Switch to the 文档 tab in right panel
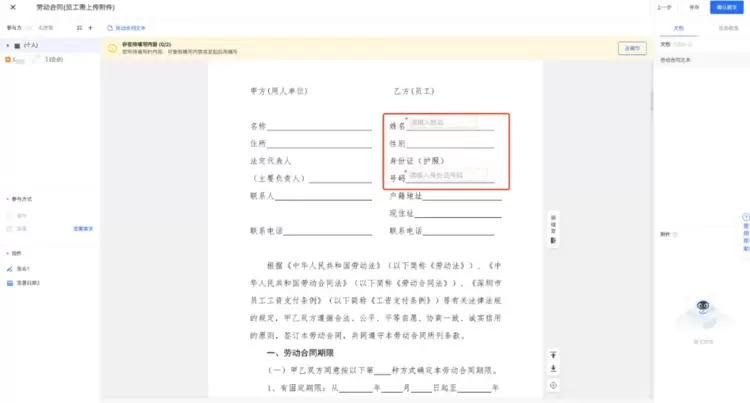The width and height of the screenshot is (750, 403). [x=679, y=28]
